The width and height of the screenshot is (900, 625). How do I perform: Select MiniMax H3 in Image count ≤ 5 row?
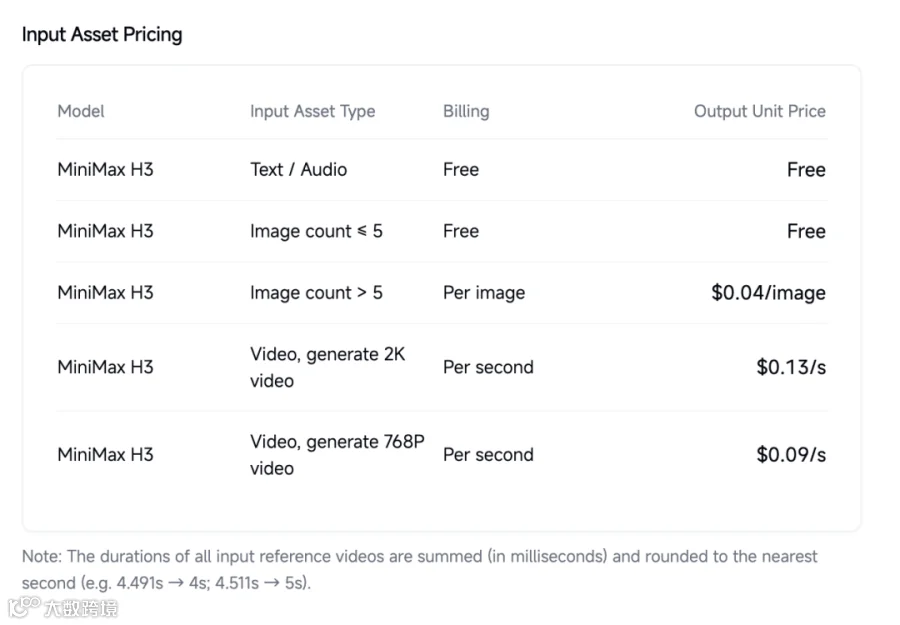[106, 231]
